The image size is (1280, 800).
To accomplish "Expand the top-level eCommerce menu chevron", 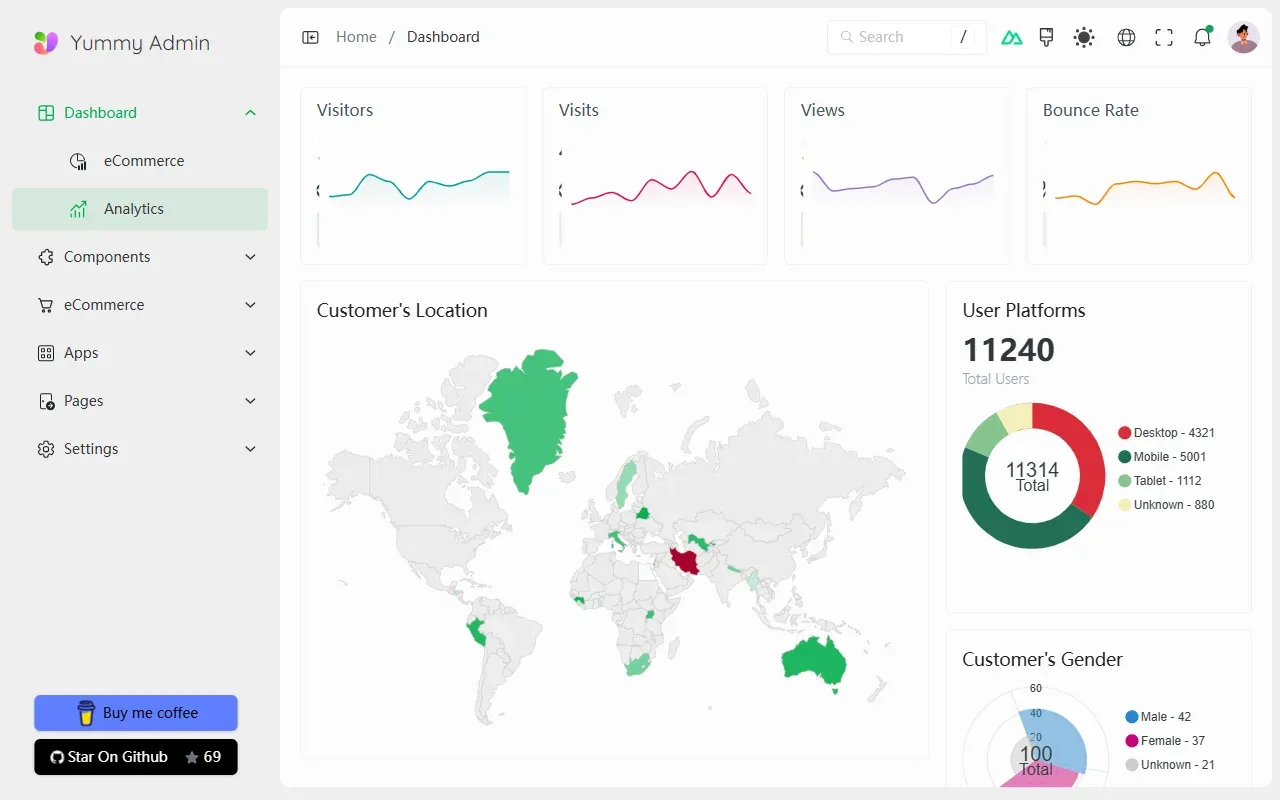I will 250,305.
